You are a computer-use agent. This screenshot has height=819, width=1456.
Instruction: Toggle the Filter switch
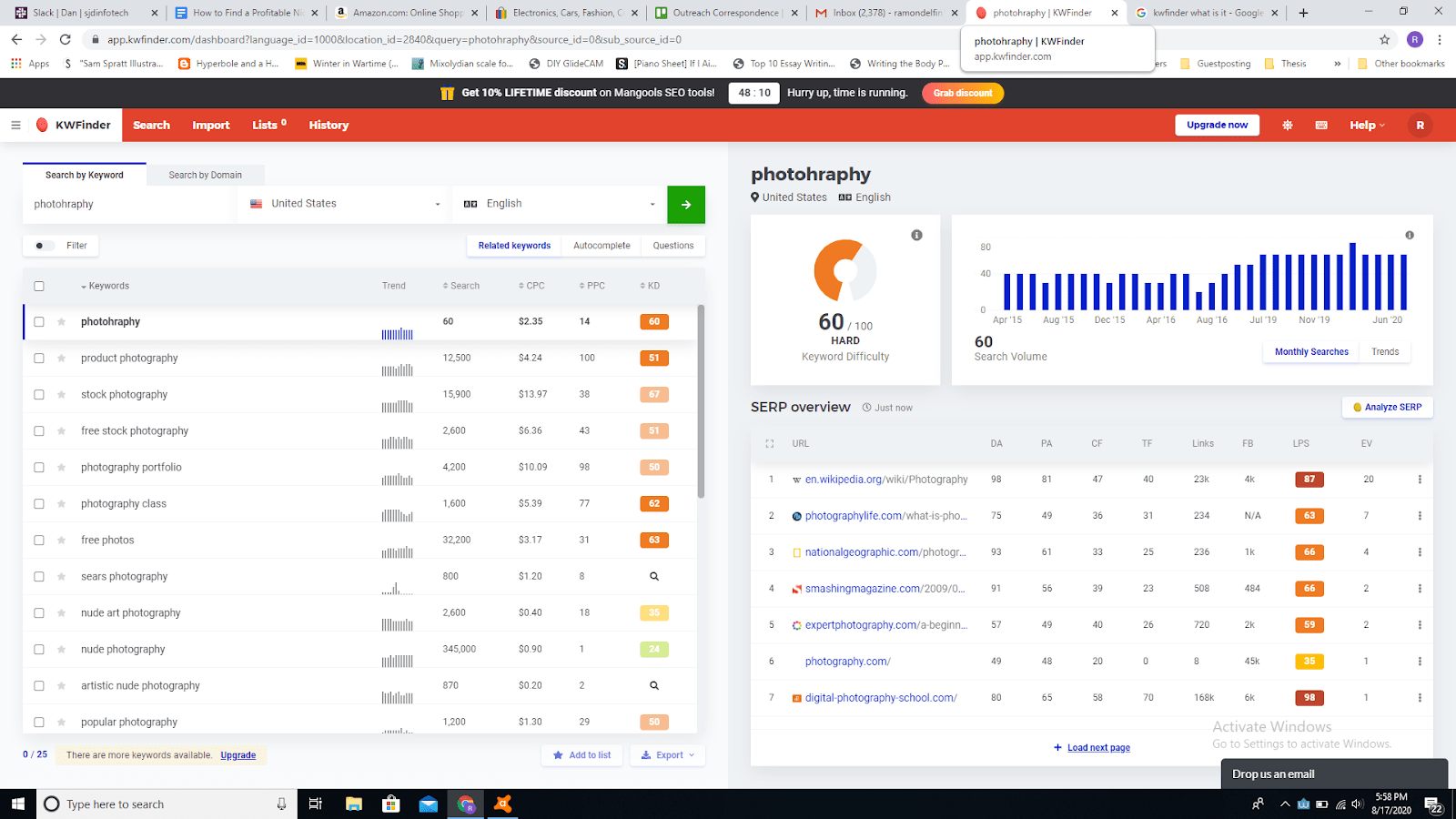point(43,246)
